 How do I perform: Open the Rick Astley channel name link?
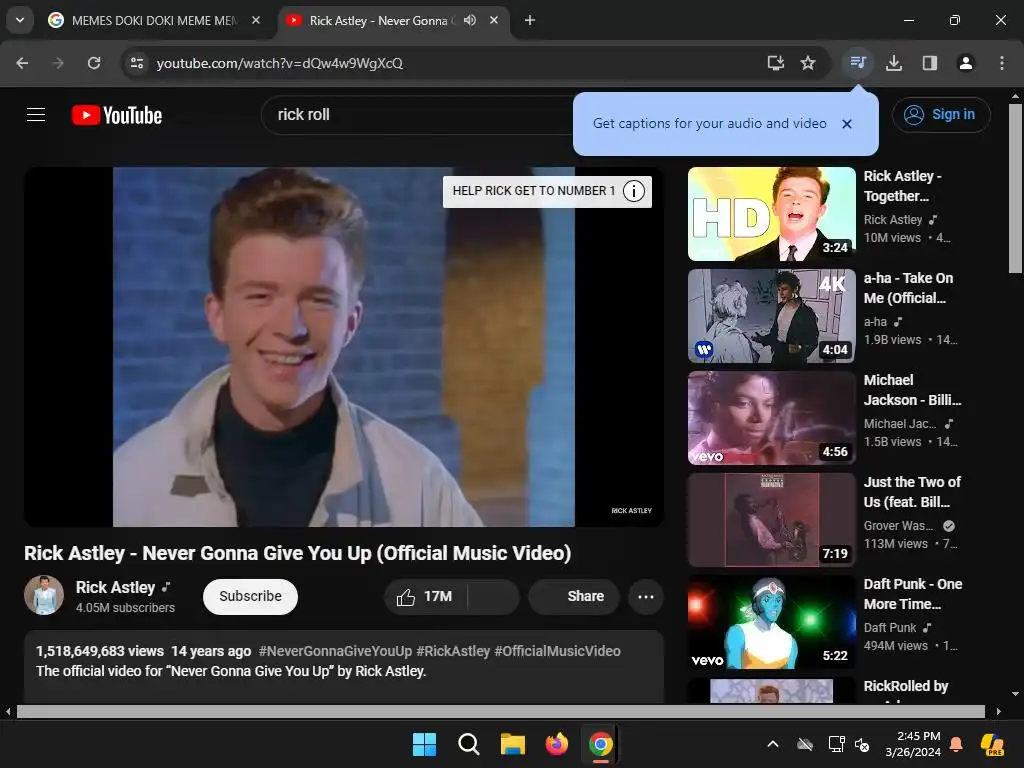coord(116,587)
